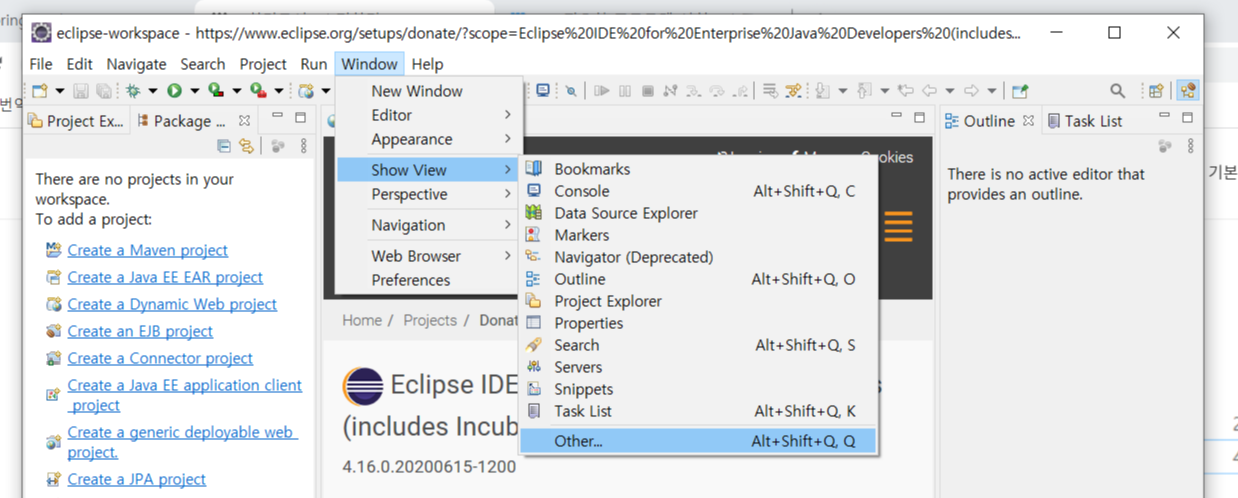The image size is (1238, 498).
Task: Click Create a Dynamic Web project link
Action: [x=172, y=304]
